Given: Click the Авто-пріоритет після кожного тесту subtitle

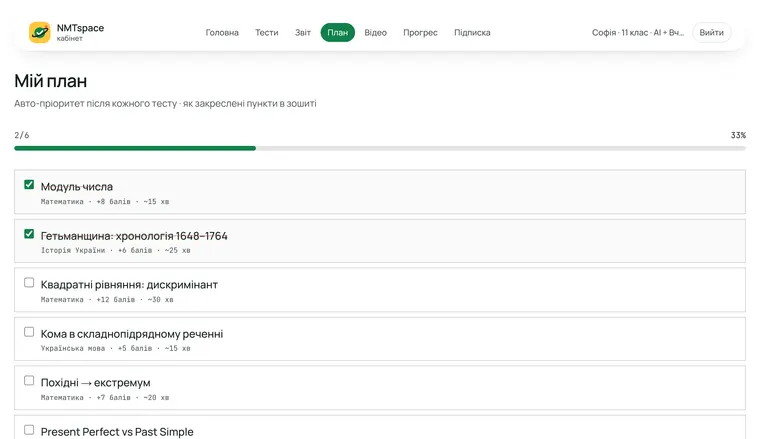Looking at the screenshot, I should tap(165, 103).
